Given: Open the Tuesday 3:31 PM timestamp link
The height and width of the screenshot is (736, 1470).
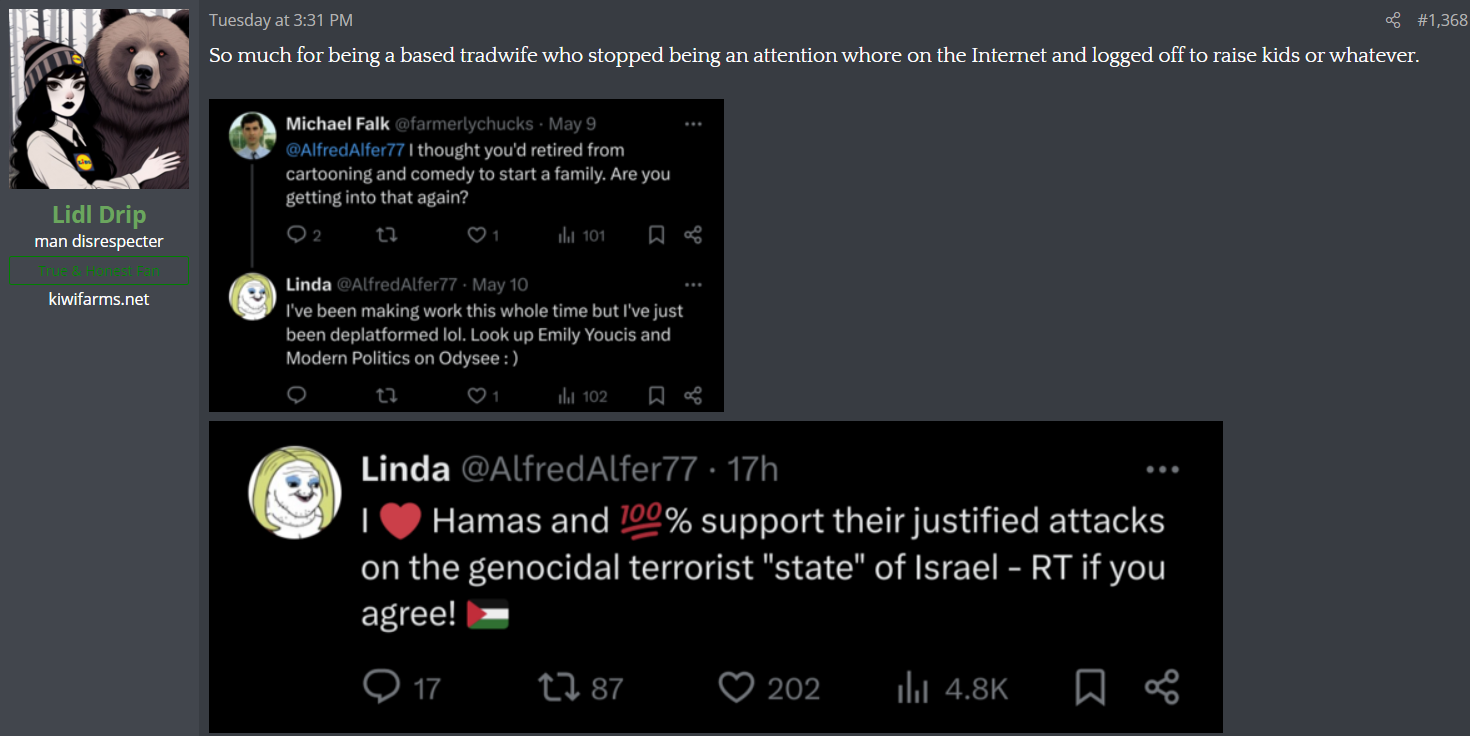Looking at the screenshot, I should click(281, 20).
